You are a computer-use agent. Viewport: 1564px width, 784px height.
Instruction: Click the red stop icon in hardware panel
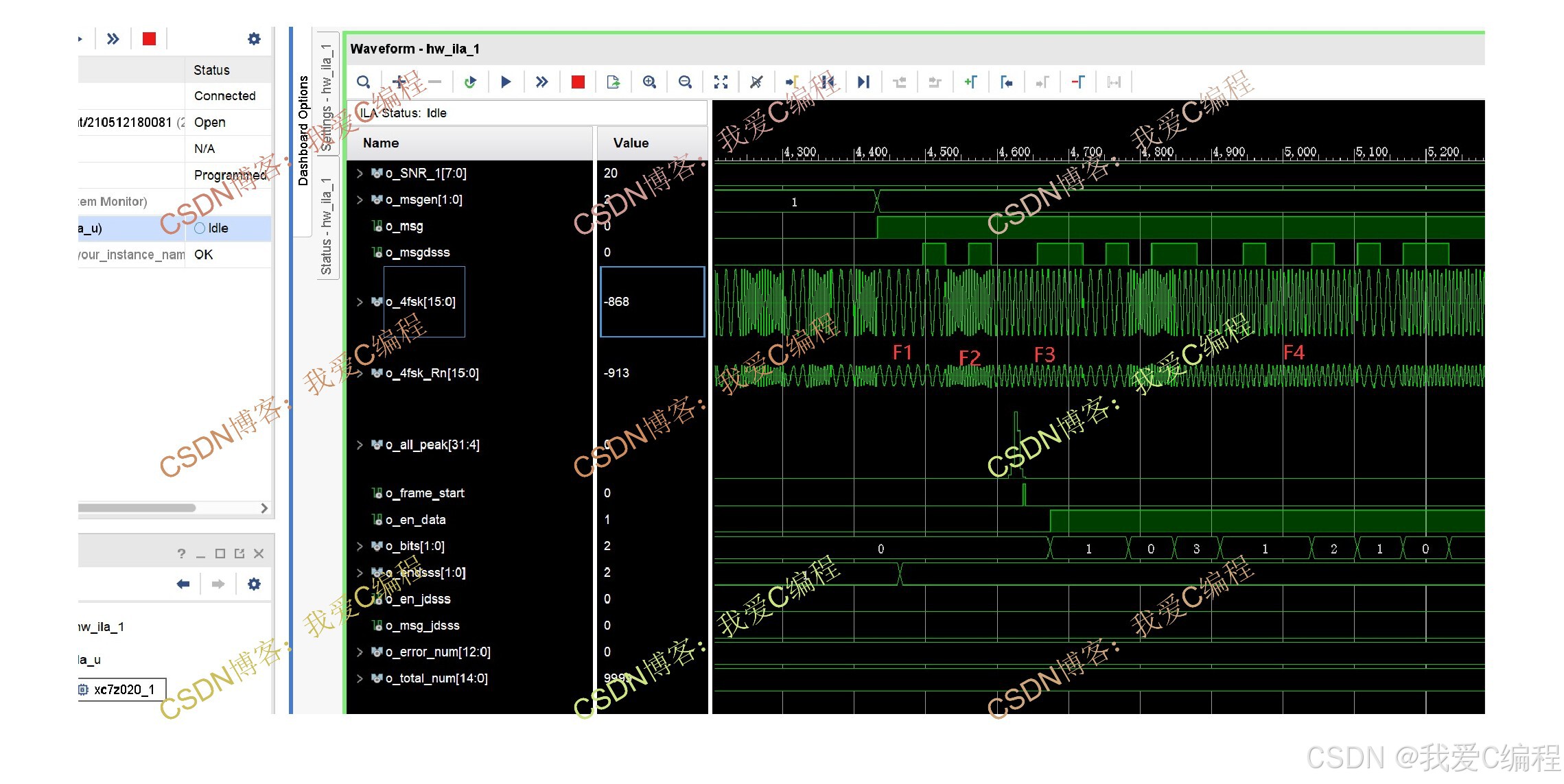pos(149,39)
